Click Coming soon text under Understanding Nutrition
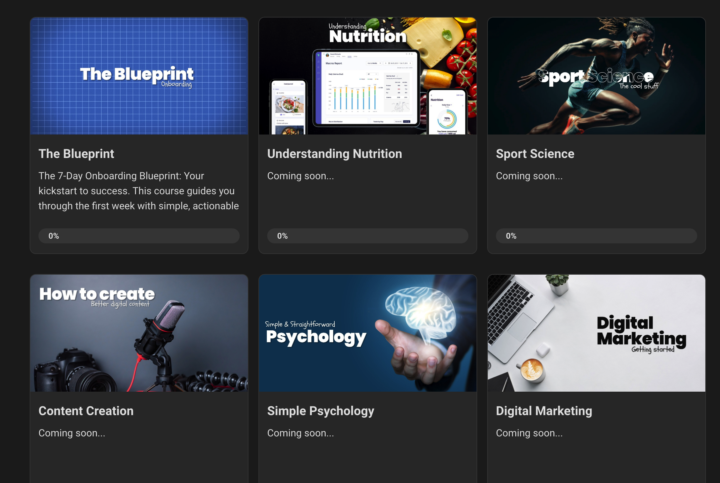The image size is (720, 483). [x=300, y=176]
